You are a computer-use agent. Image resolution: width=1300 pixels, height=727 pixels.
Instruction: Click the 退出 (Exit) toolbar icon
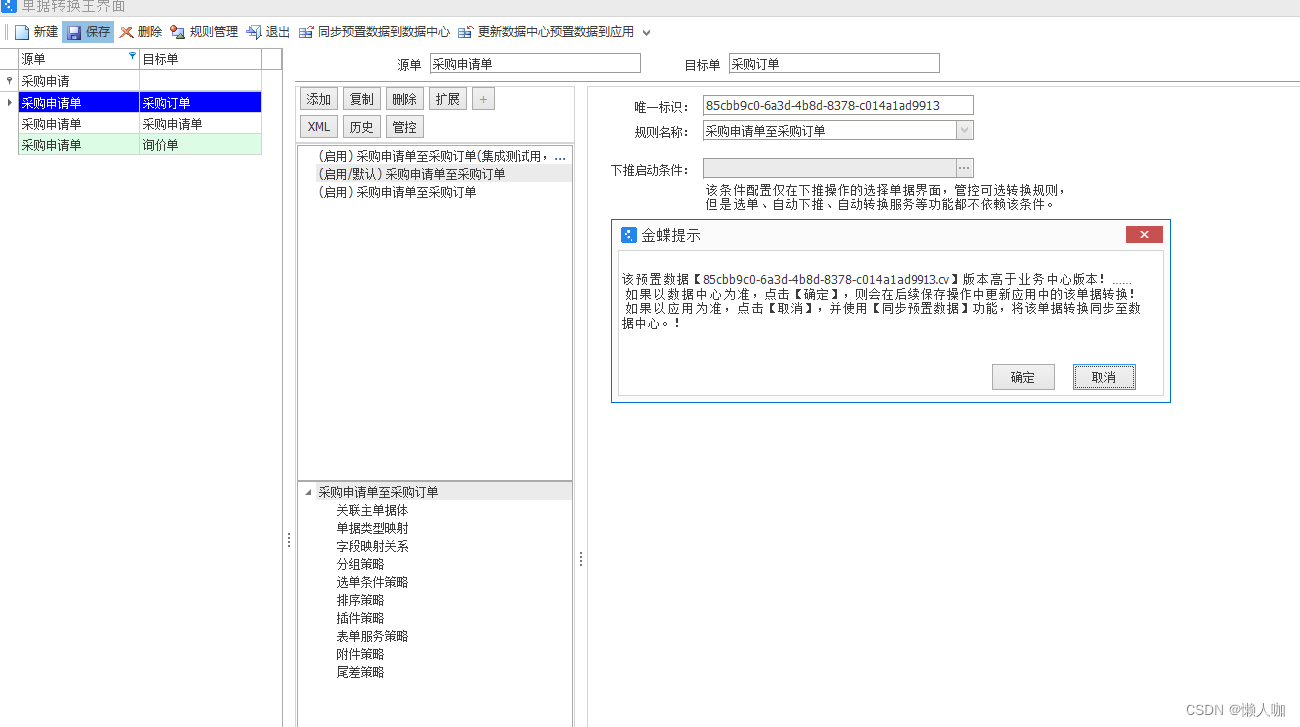point(254,32)
